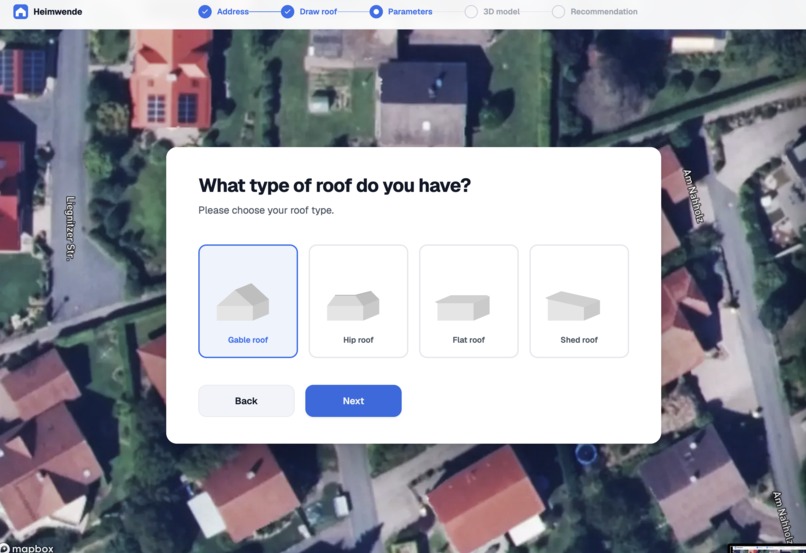Choose the Hip roof option
The height and width of the screenshot is (553, 806).
click(x=358, y=301)
